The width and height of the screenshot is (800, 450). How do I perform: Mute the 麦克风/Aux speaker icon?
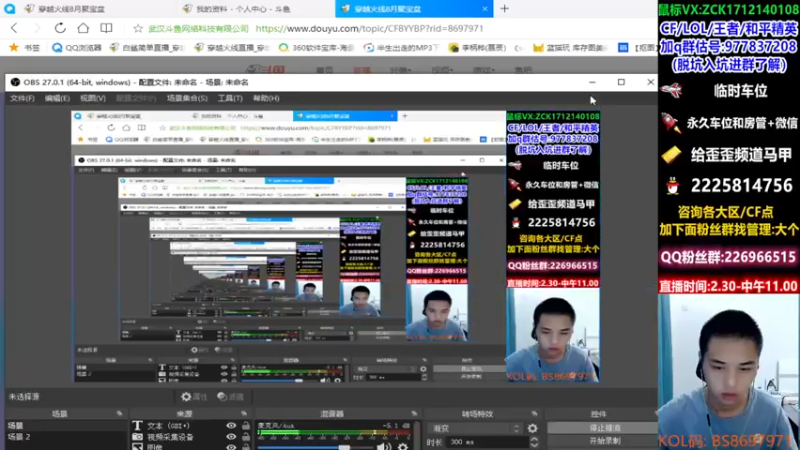[382, 447]
